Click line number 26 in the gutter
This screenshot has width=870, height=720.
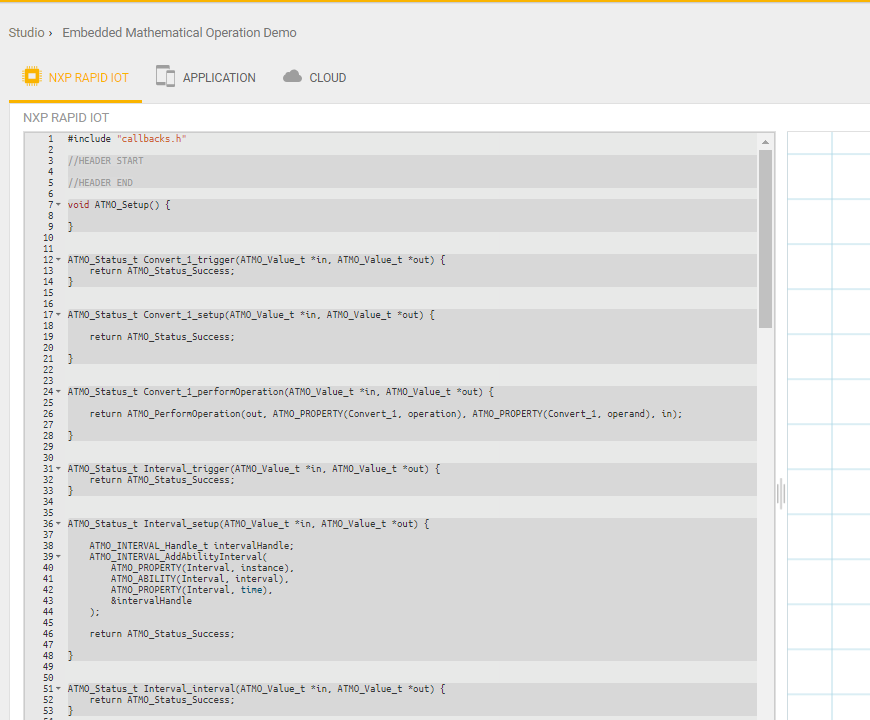[48, 414]
